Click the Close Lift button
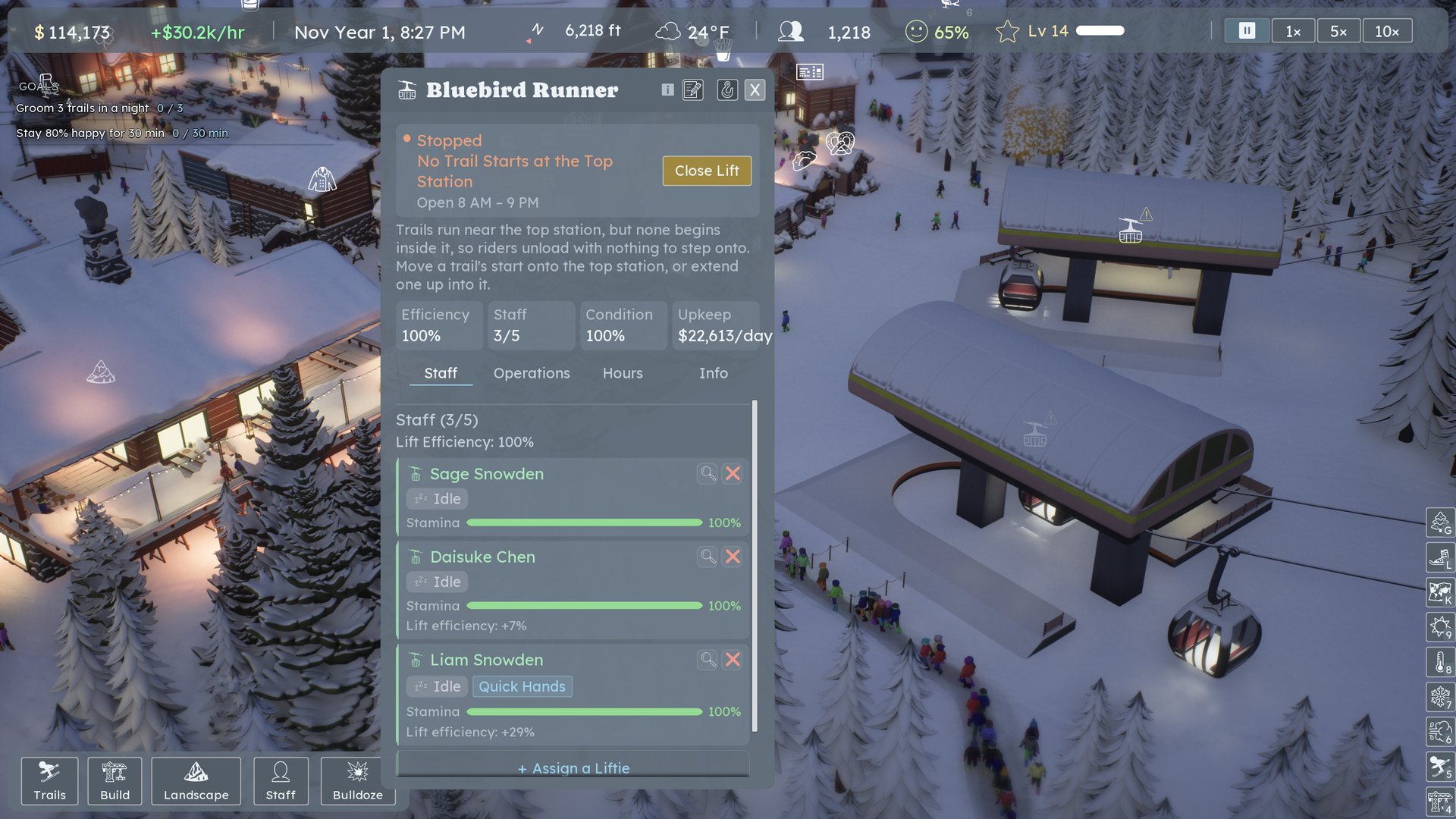The width and height of the screenshot is (1456, 819). click(707, 171)
